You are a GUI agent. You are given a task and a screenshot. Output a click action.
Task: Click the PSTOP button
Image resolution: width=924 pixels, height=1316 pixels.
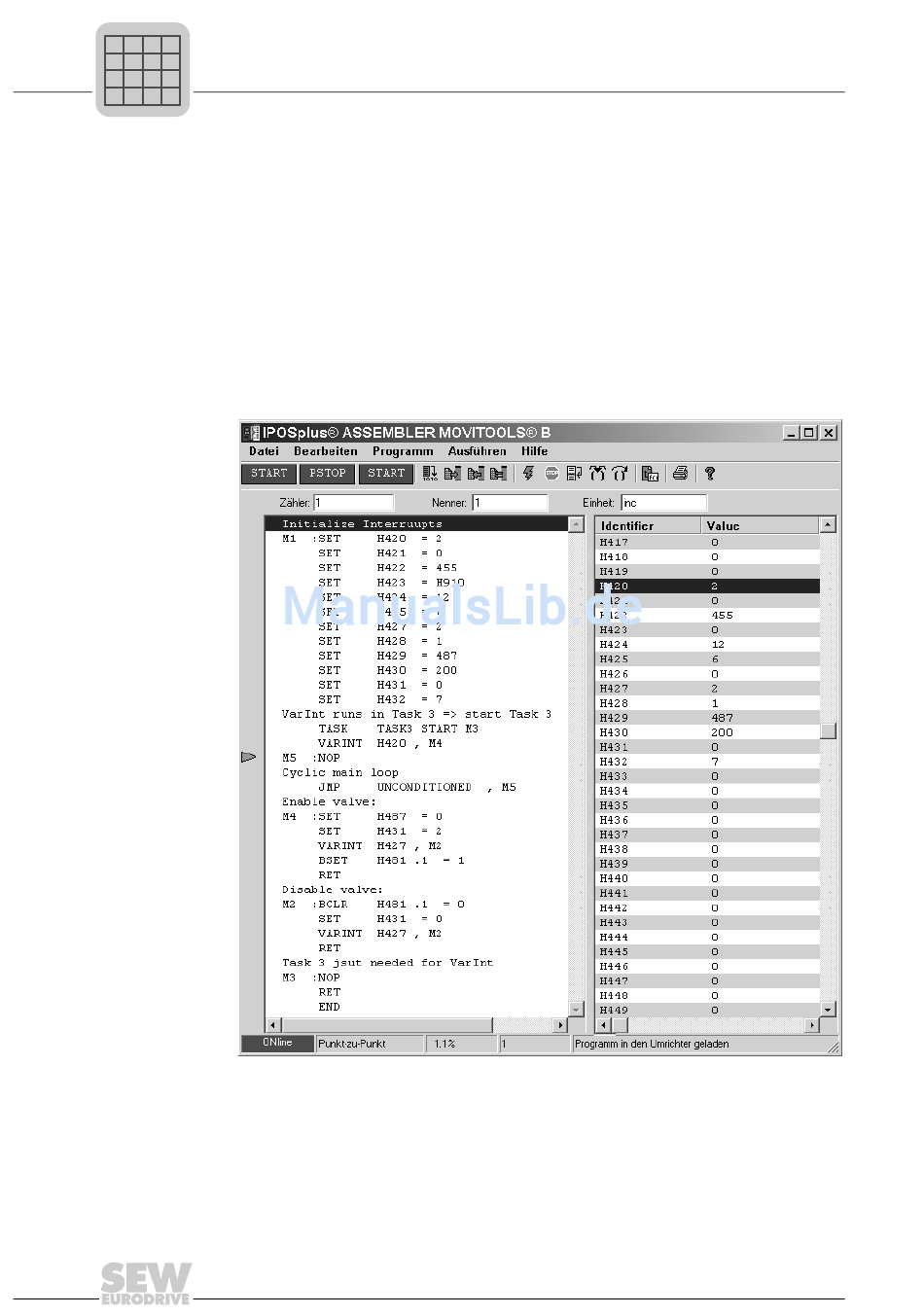pos(328,474)
